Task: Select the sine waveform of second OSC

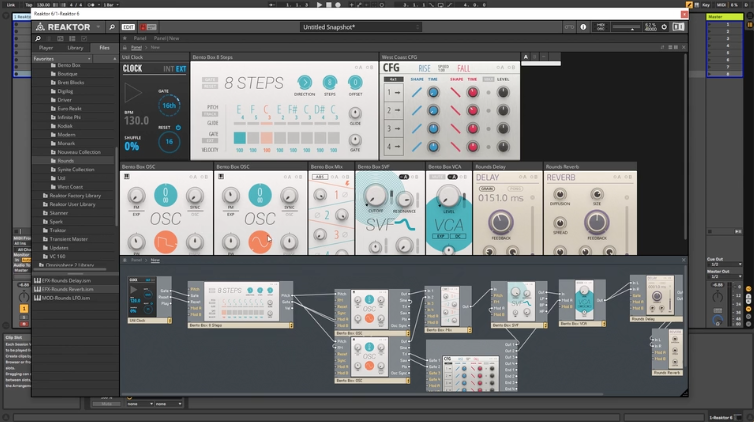Action: tap(260, 242)
